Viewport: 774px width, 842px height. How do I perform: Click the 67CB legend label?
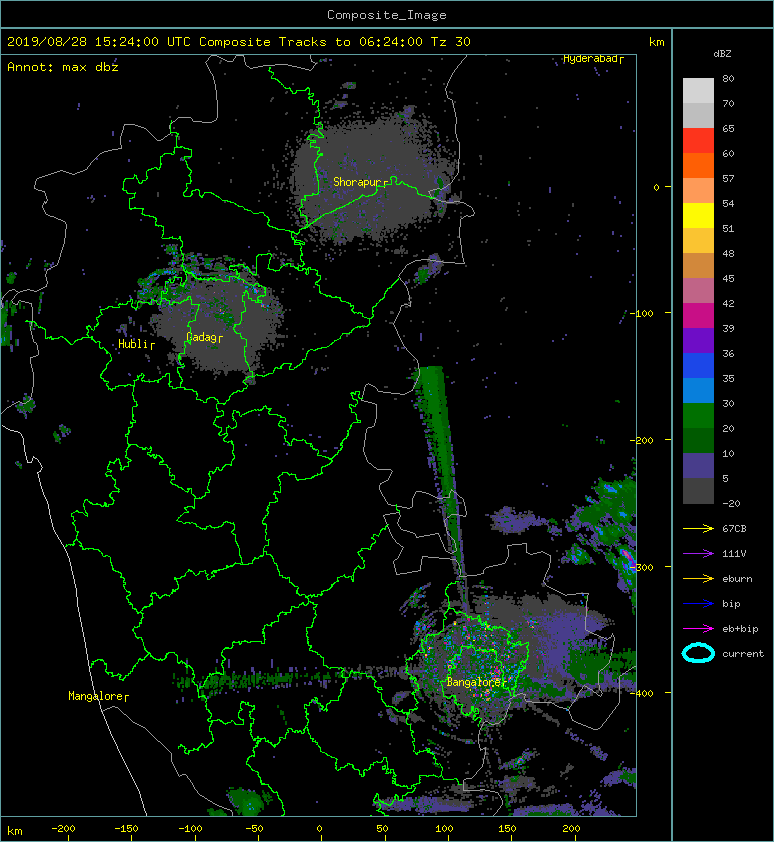[734, 528]
